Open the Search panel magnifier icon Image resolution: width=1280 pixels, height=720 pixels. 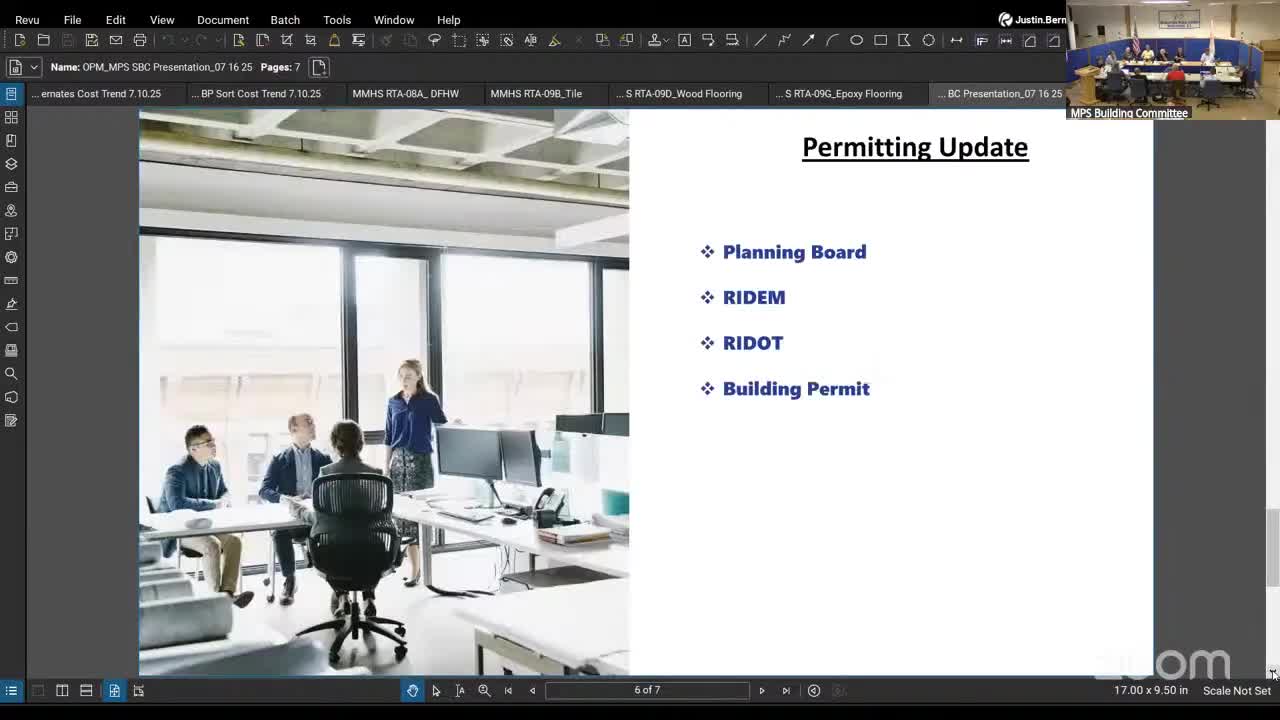11,374
